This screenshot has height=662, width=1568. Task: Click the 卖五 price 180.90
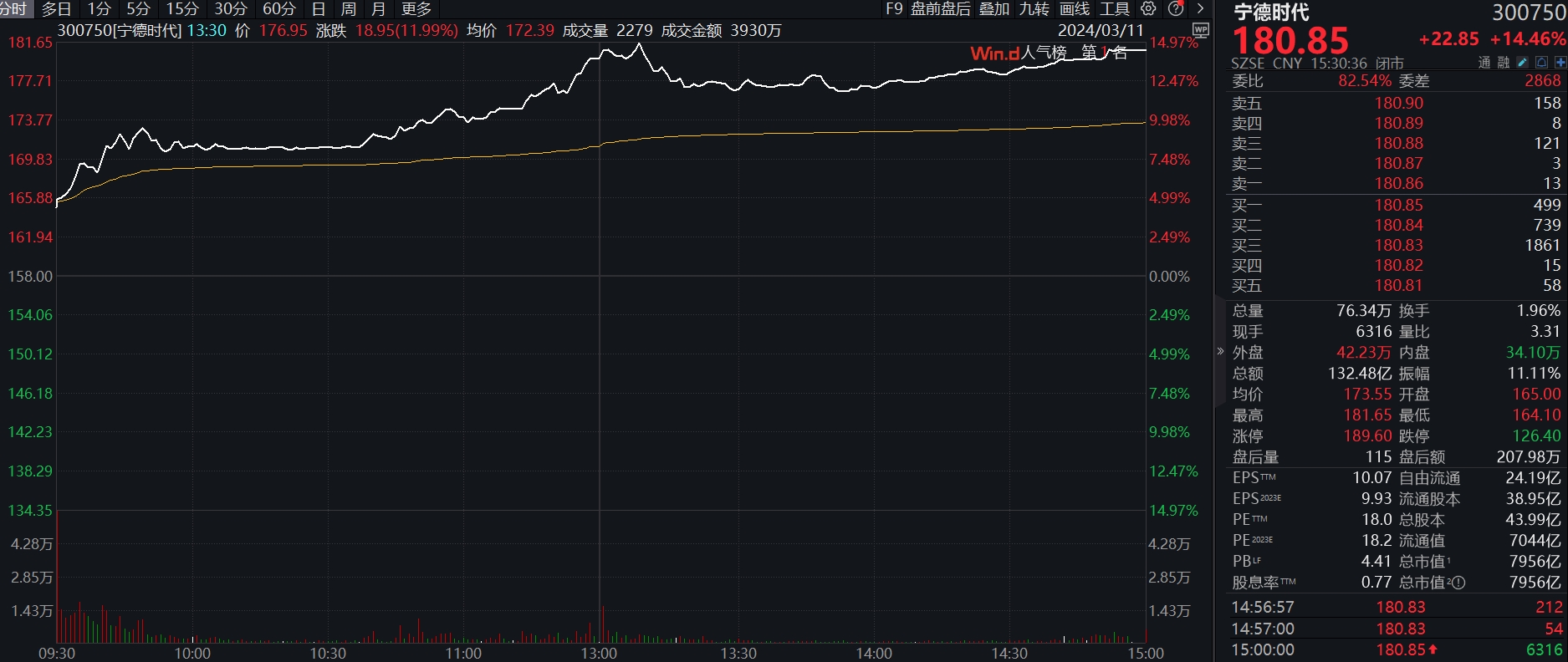point(1399,103)
